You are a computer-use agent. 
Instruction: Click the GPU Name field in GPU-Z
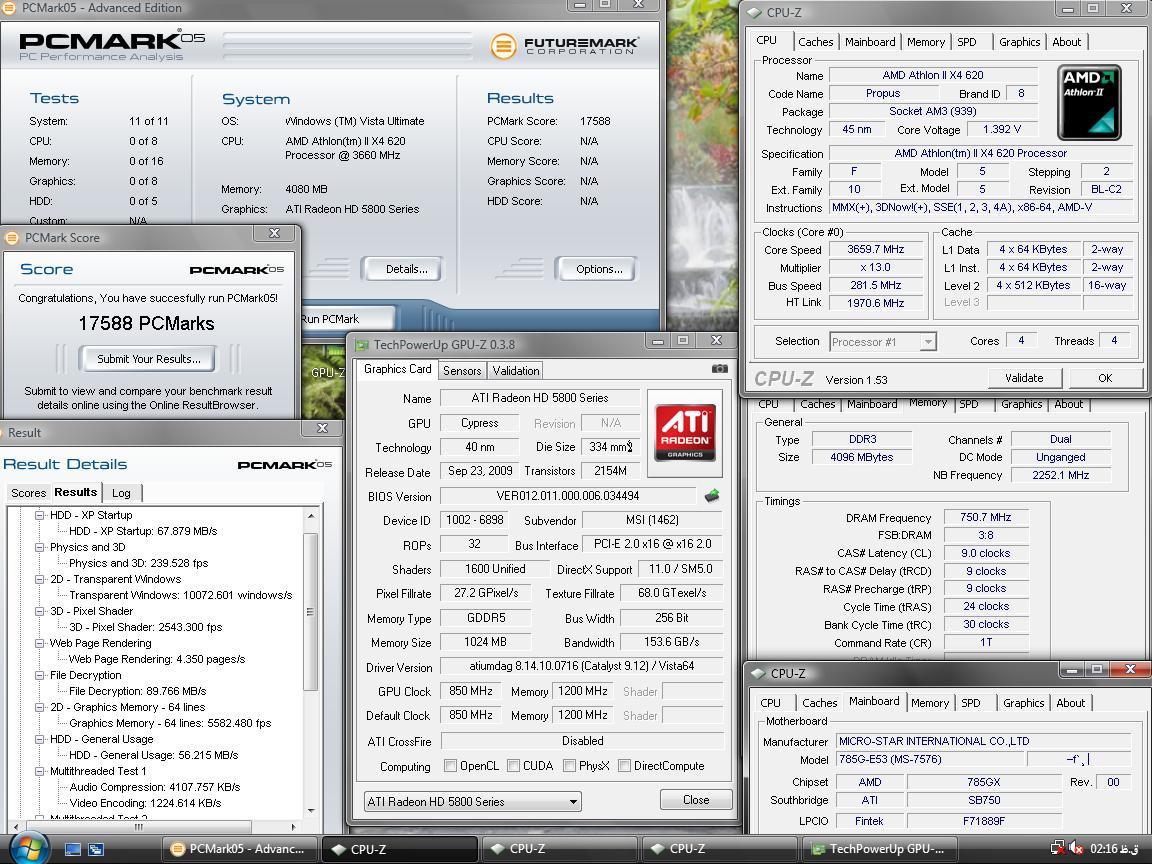tap(540, 398)
